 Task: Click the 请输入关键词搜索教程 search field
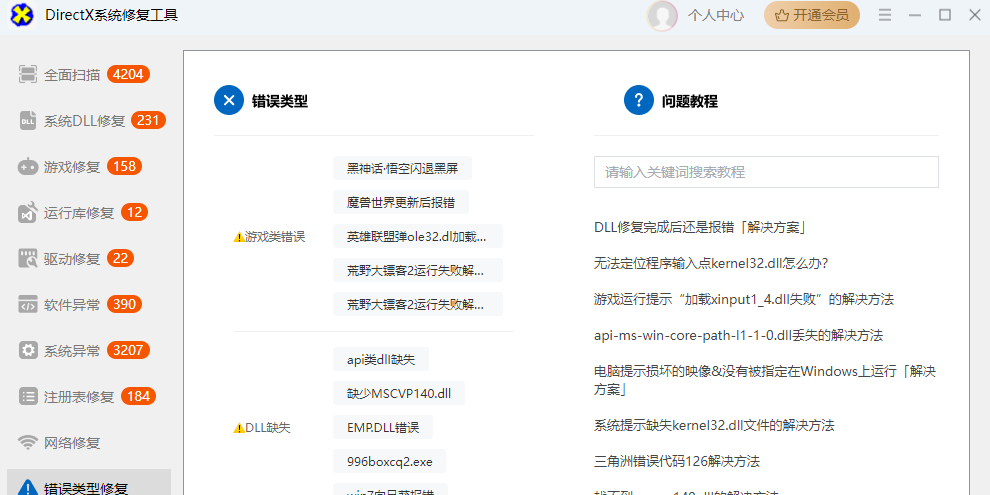(766, 172)
